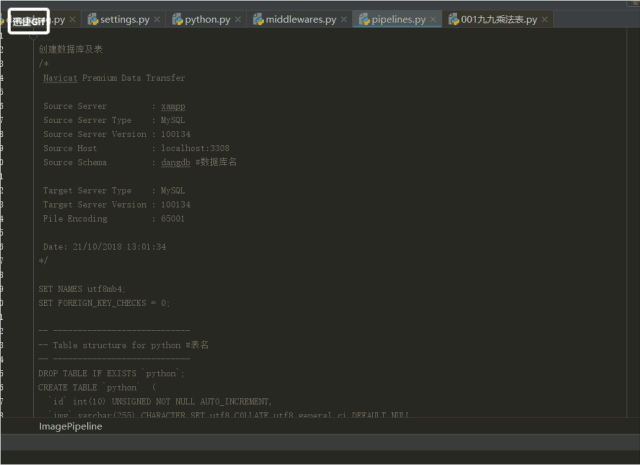Screen dimensions: 640x465
Task: Click the Table structure for python comment
Action: click(123, 345)
